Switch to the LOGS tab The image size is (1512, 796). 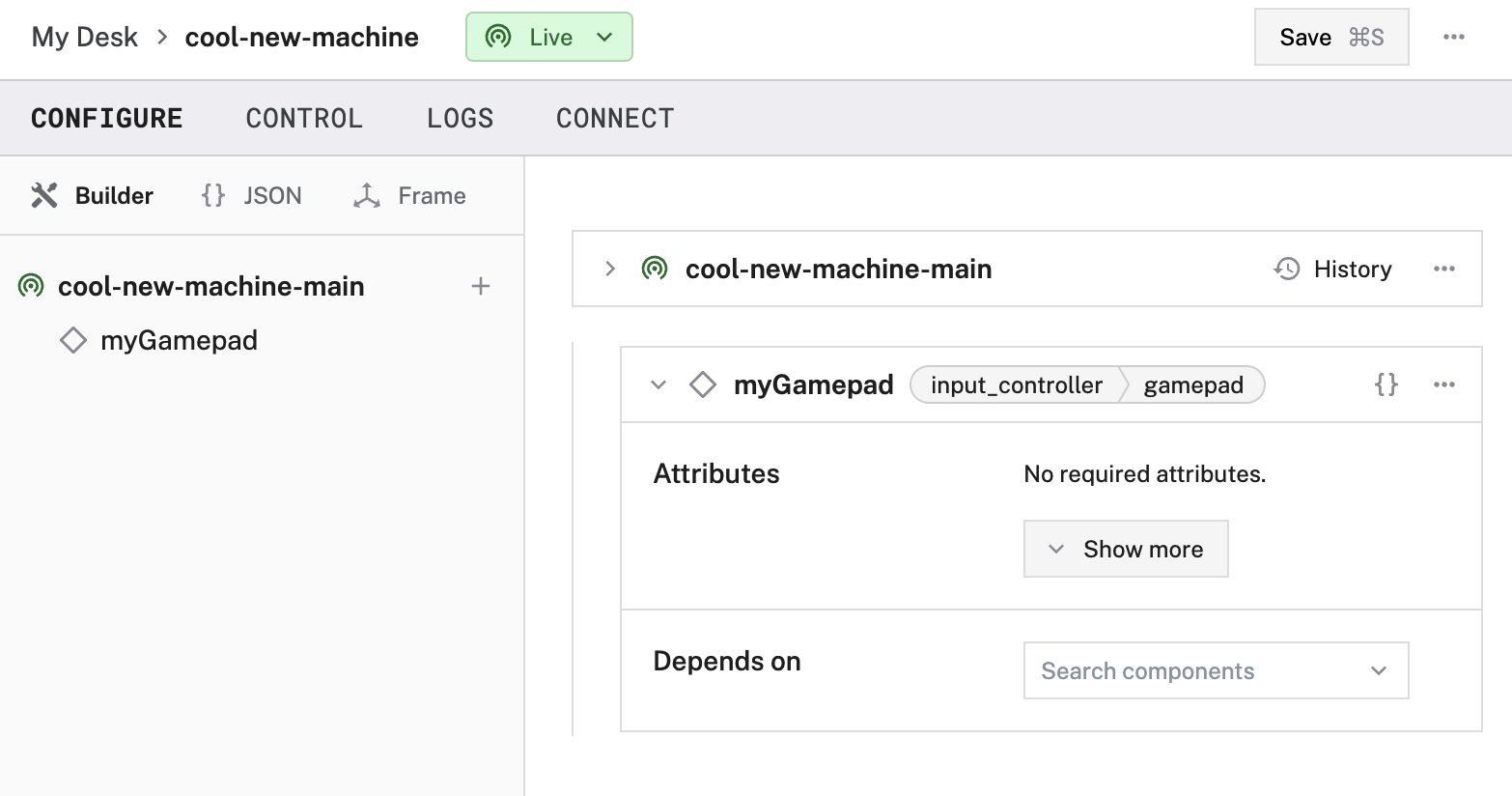(x=460, y=118)
